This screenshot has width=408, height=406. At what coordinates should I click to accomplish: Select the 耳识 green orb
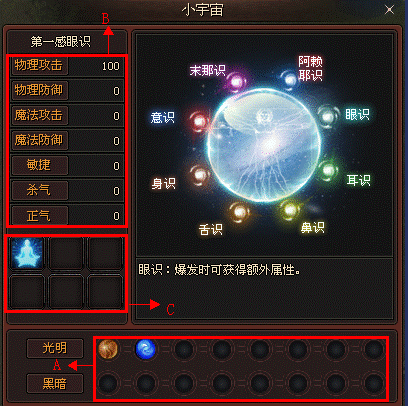pos(328,171)
